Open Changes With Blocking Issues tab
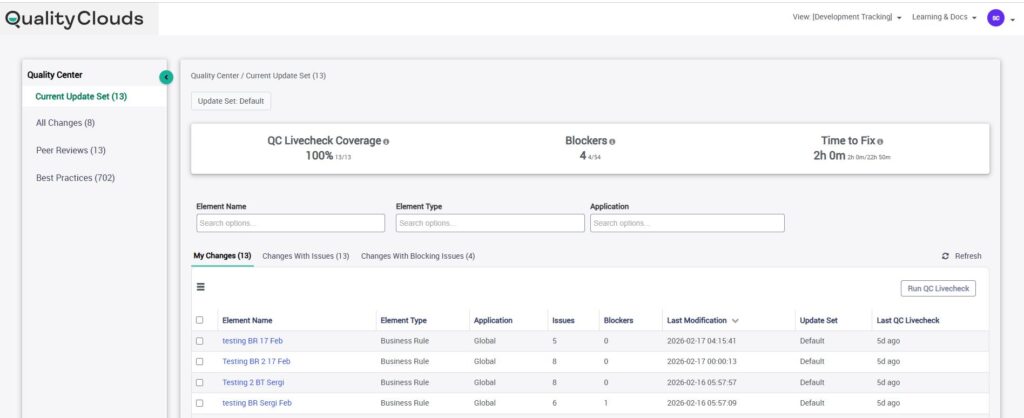The image size is (1024, 418). click(x=417, y=256)
